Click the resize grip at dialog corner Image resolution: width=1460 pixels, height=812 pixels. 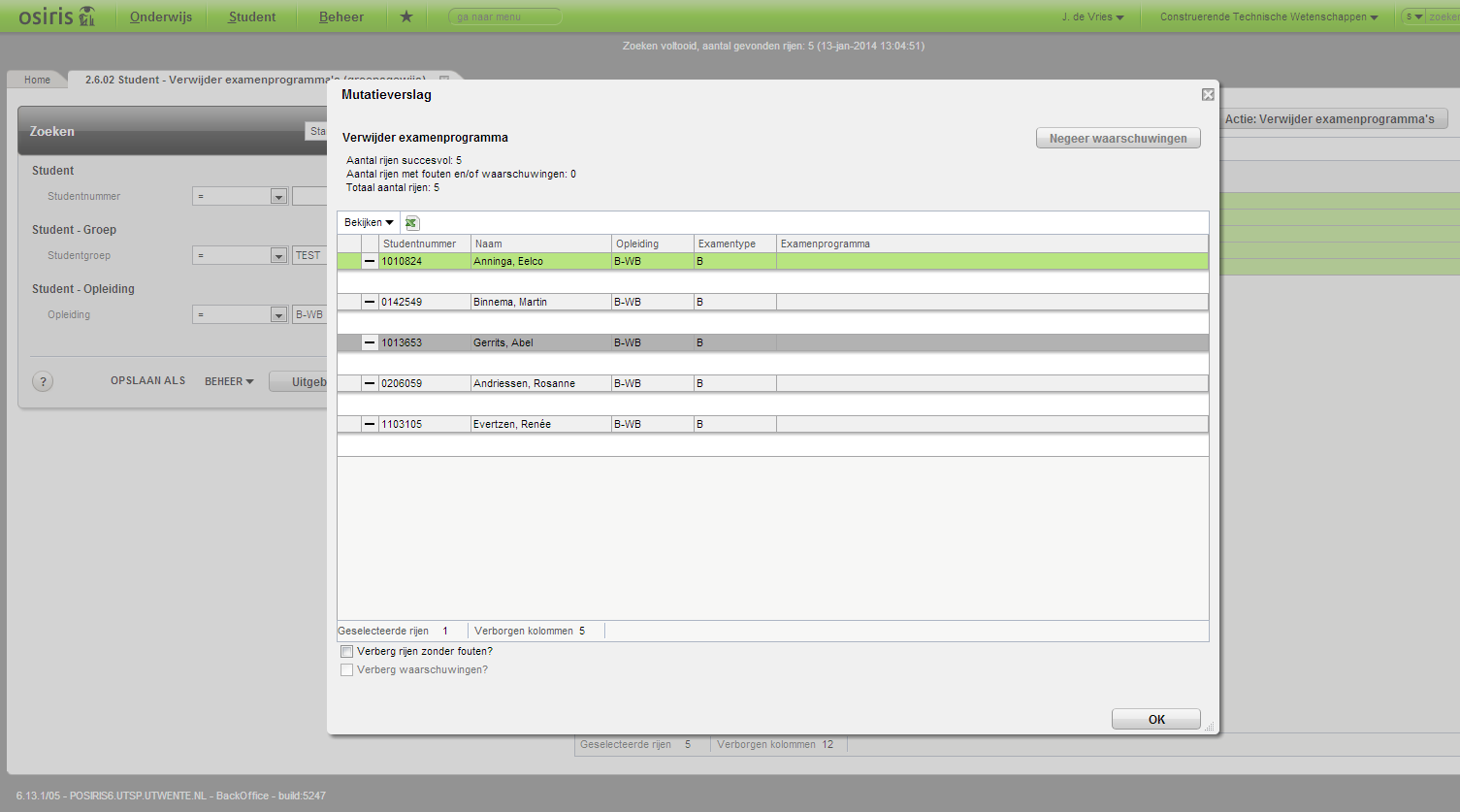[x=1209, y=726]
